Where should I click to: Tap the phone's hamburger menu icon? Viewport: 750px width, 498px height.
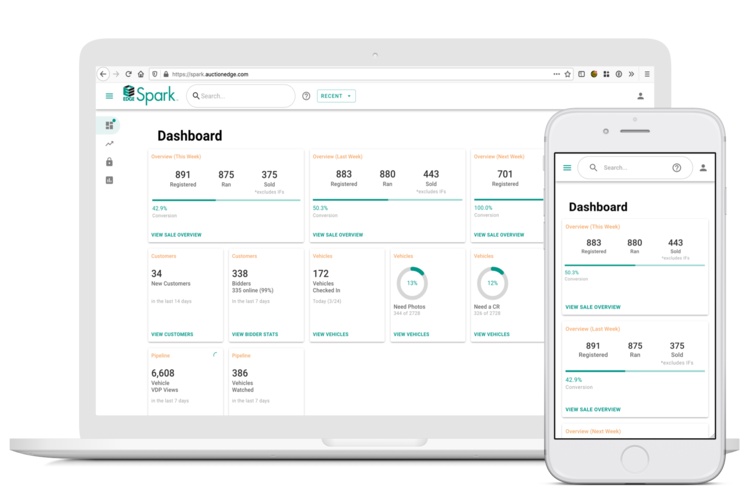pyautogui.click(x=567, y=168)
